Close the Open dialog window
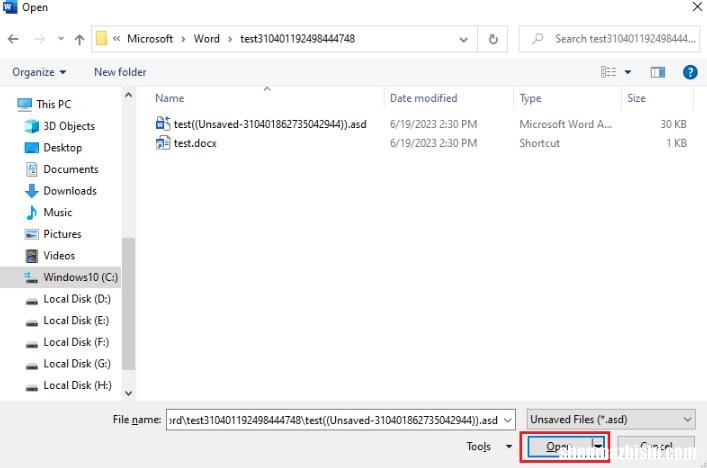The image size is (707, 468). click(697, 7)
